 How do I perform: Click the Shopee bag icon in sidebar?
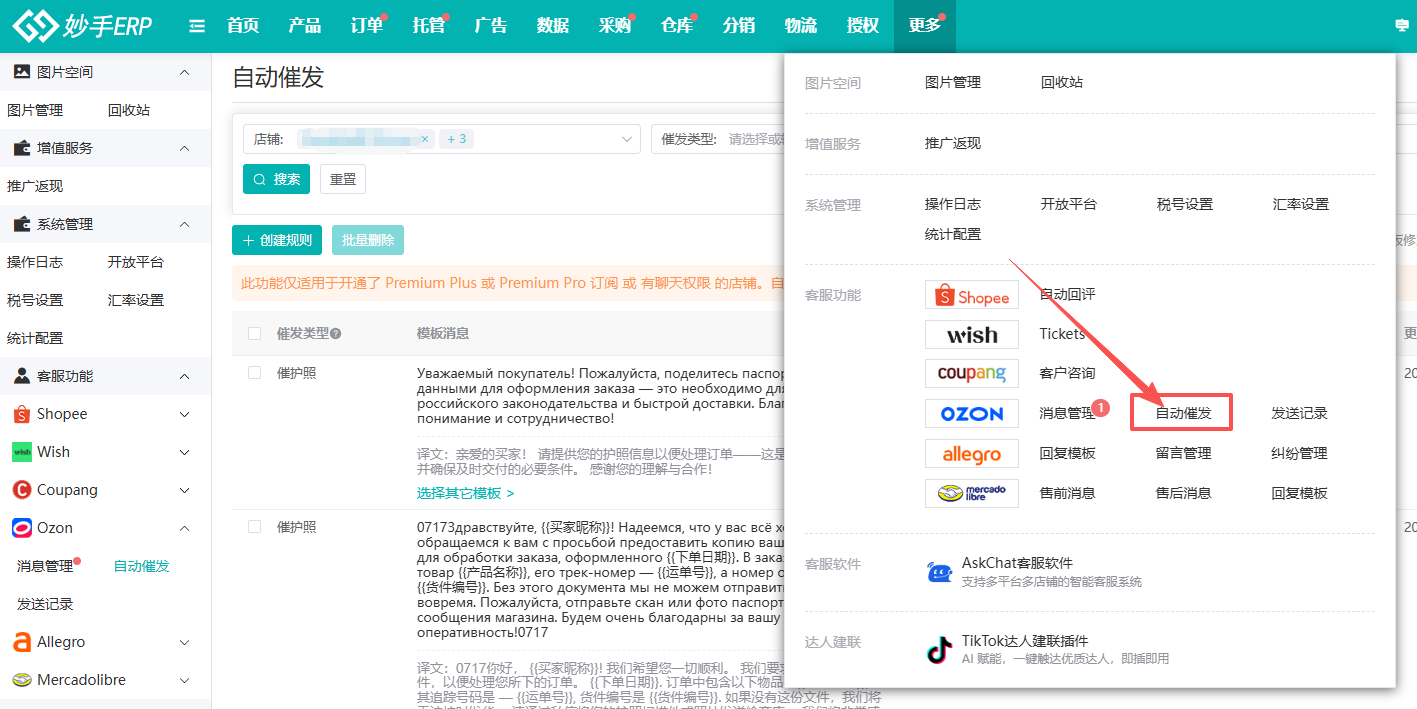tap(21, 414)
